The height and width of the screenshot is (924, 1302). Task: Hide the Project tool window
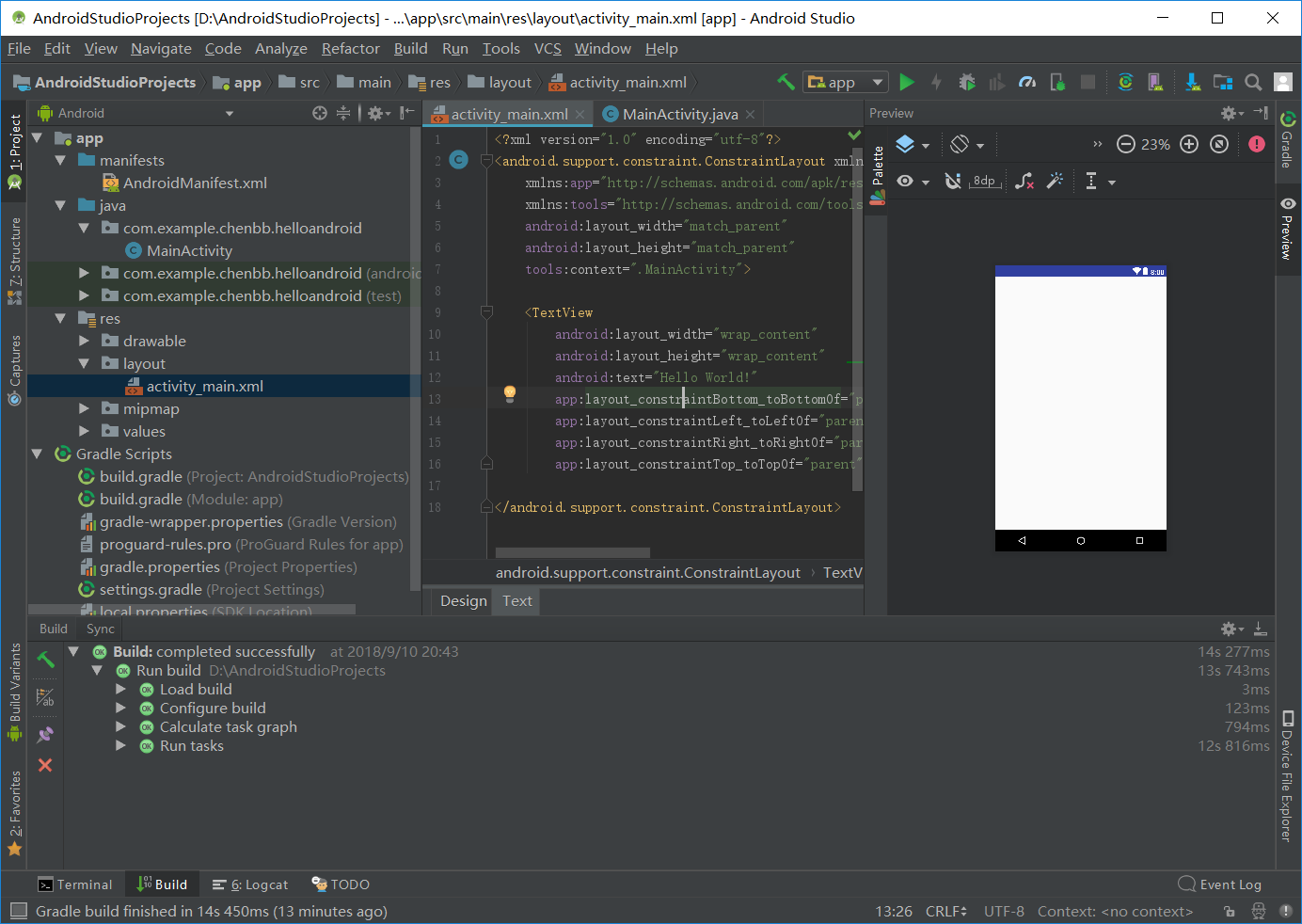[x=406, y=113]
